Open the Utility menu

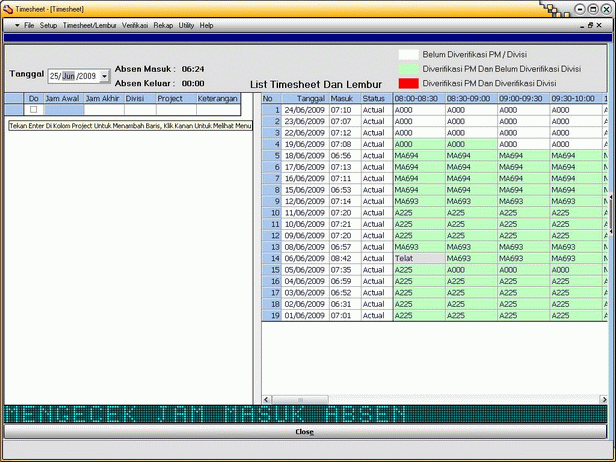[186, 24]
